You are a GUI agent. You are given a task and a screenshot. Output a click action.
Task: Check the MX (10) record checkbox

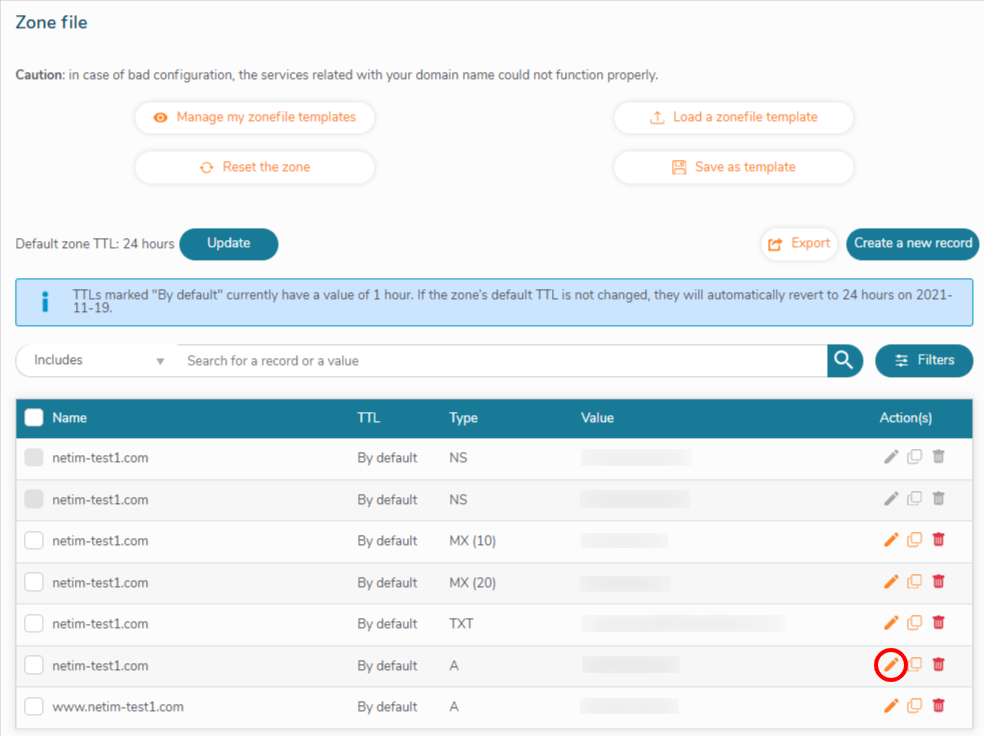[34, 541]
